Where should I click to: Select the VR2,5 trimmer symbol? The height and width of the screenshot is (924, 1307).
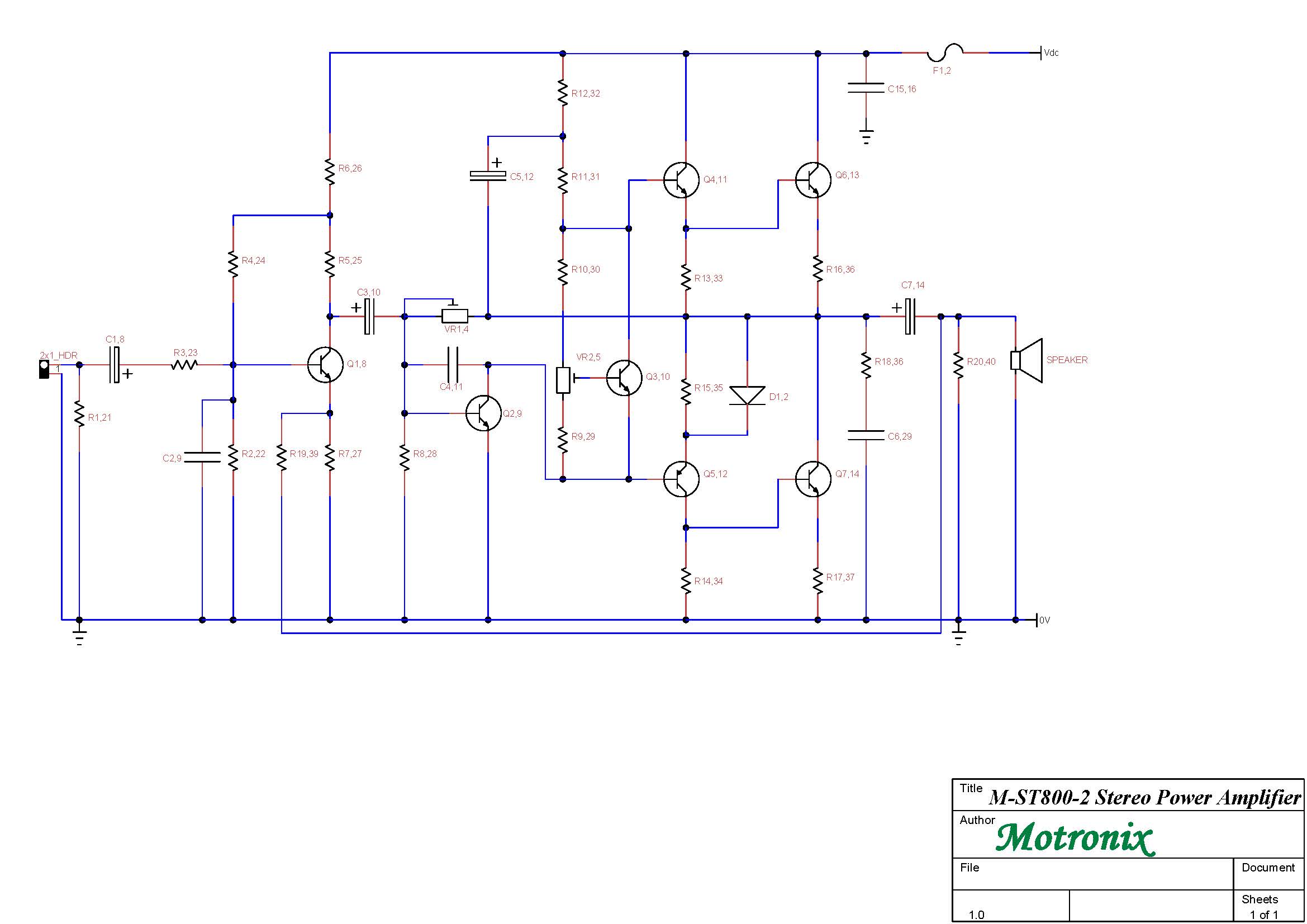point(566,380)
